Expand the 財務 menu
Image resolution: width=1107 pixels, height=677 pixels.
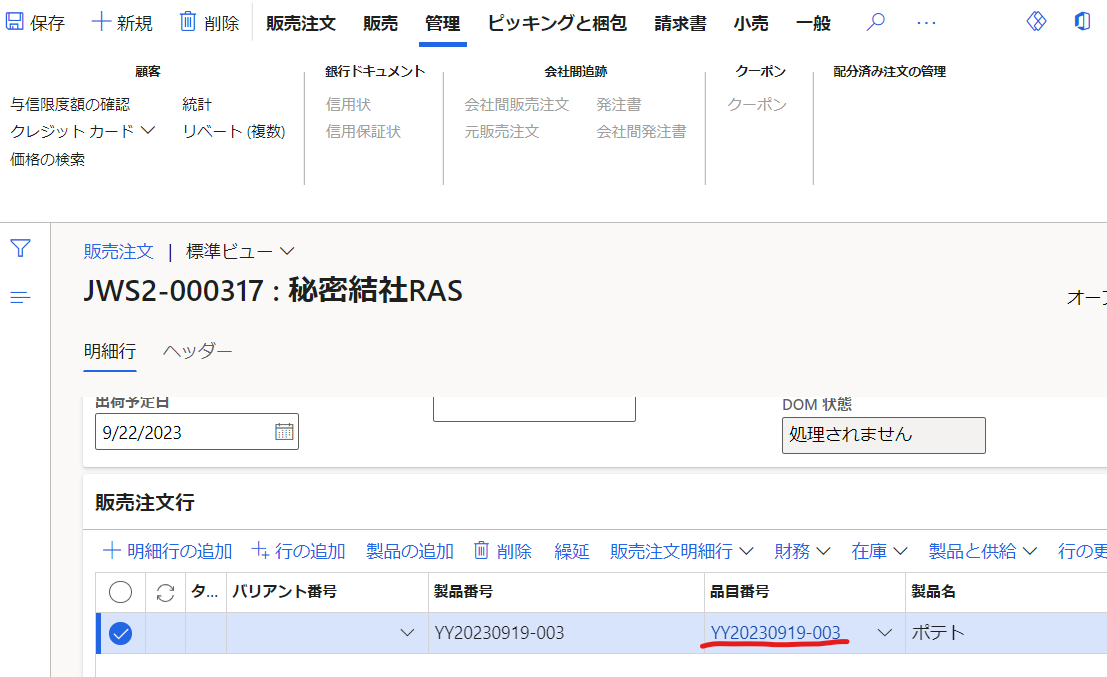tap(802, 551)
